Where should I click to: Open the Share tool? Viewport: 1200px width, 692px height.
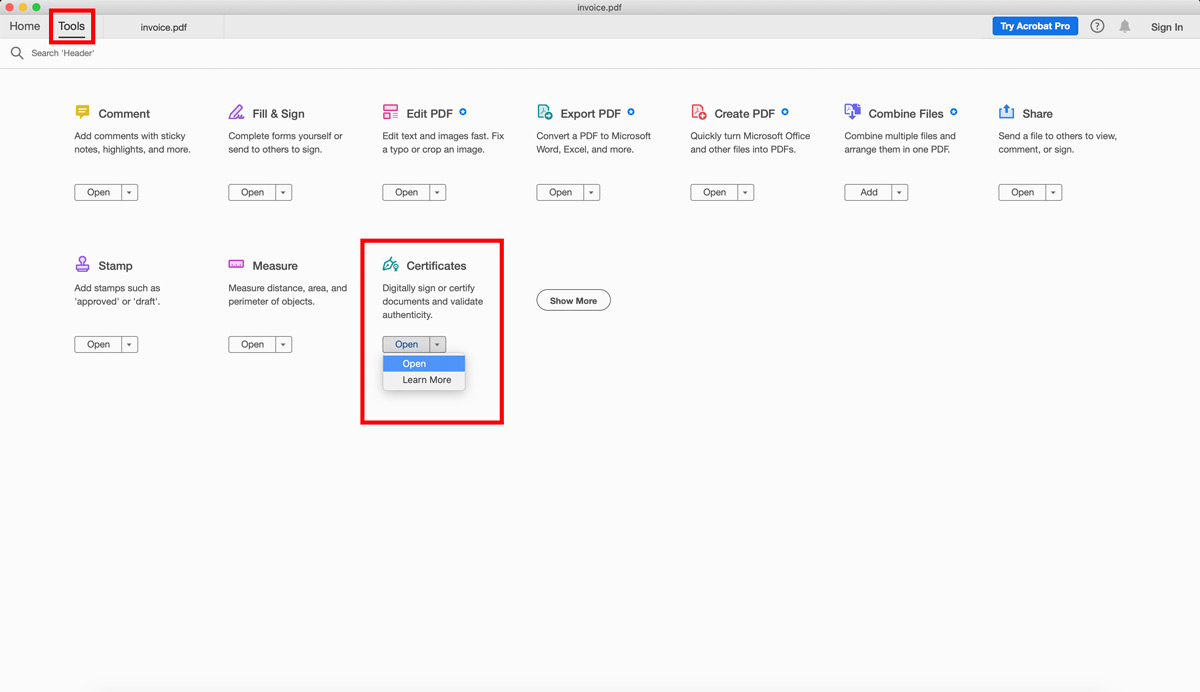point(1023,192)
